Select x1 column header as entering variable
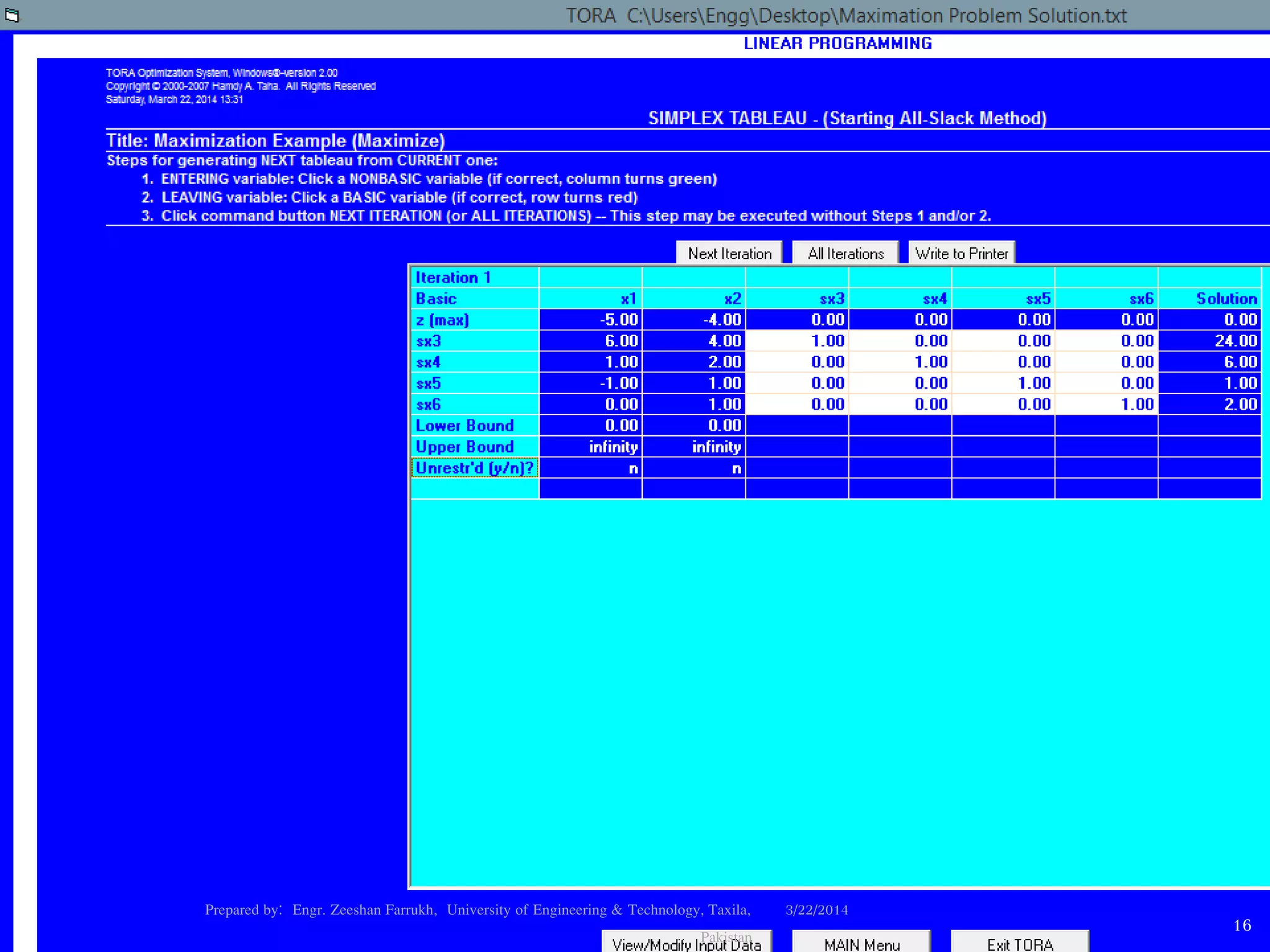Screen dimensions: 1270x952 591,299
